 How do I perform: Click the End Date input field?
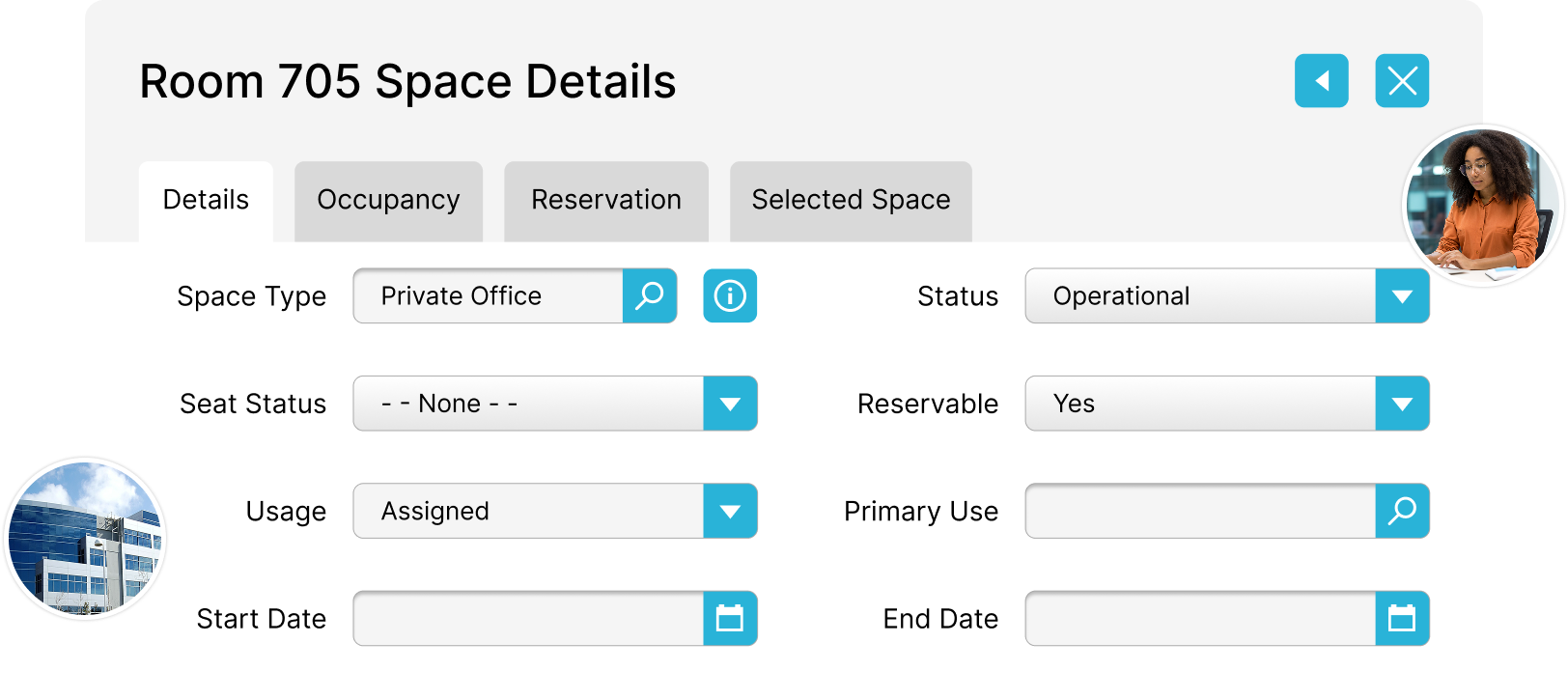coord(1200,618)
